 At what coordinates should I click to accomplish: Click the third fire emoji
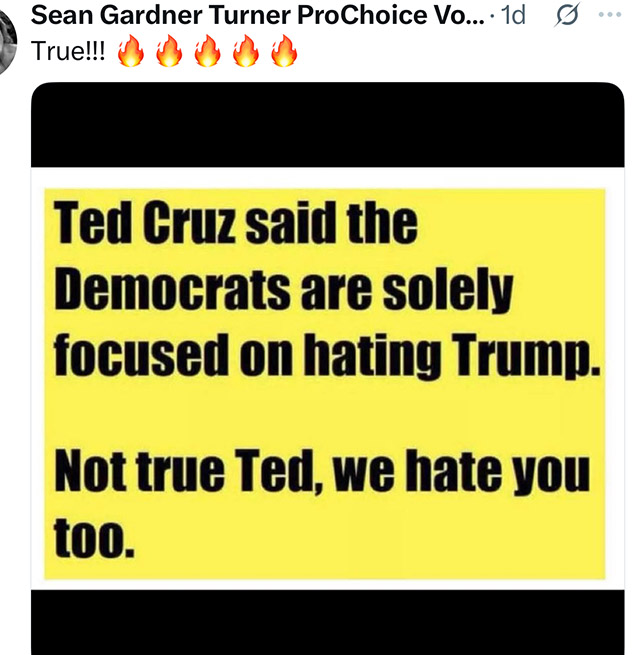tap(208, 51)
